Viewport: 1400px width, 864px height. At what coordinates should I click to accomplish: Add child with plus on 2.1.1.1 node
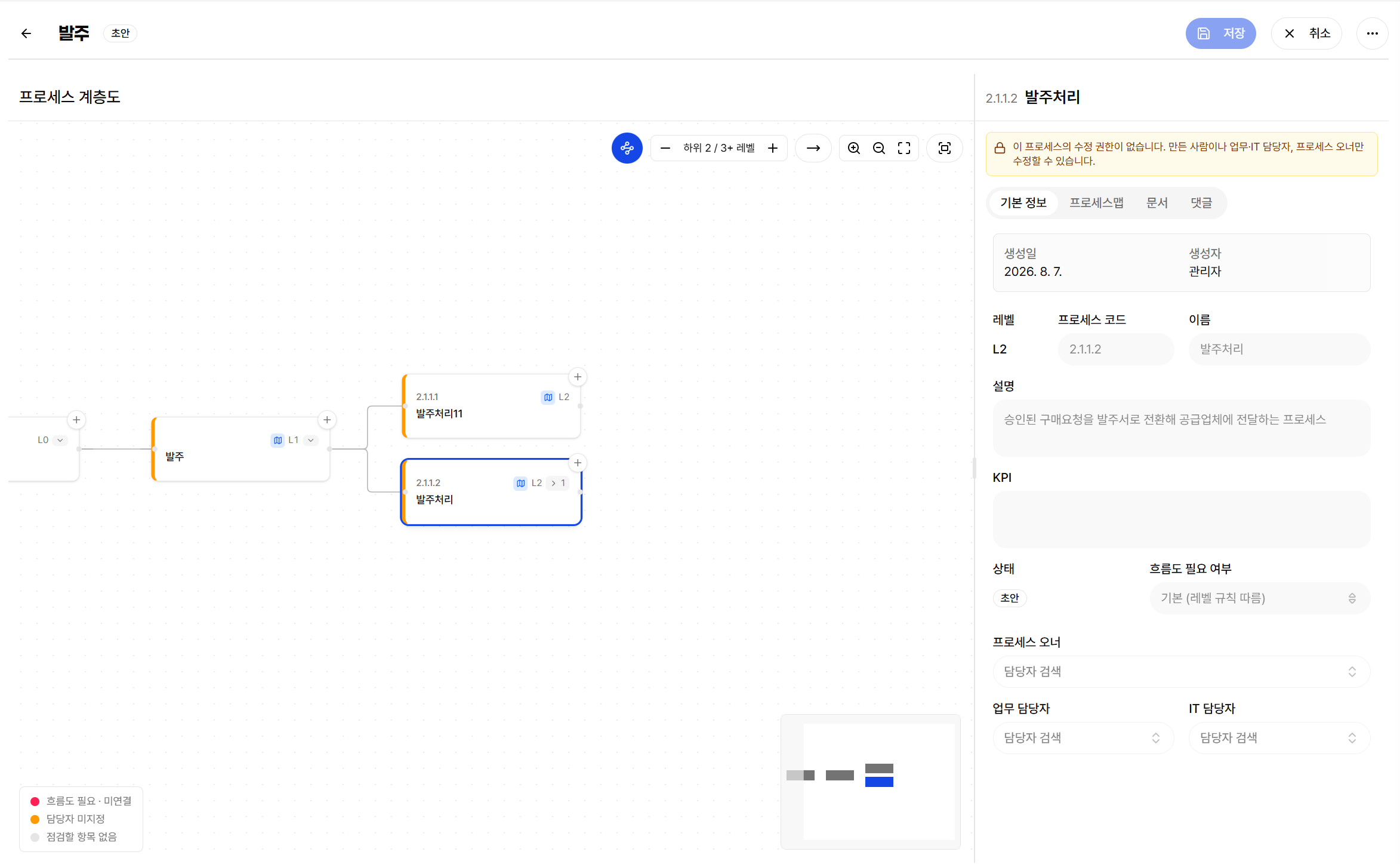578,377
